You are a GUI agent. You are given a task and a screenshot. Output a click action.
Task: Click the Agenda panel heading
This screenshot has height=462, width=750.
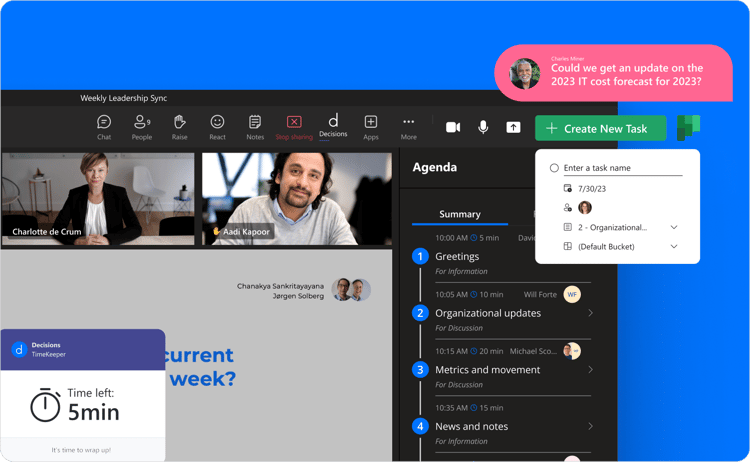click(x=434, y=167)
